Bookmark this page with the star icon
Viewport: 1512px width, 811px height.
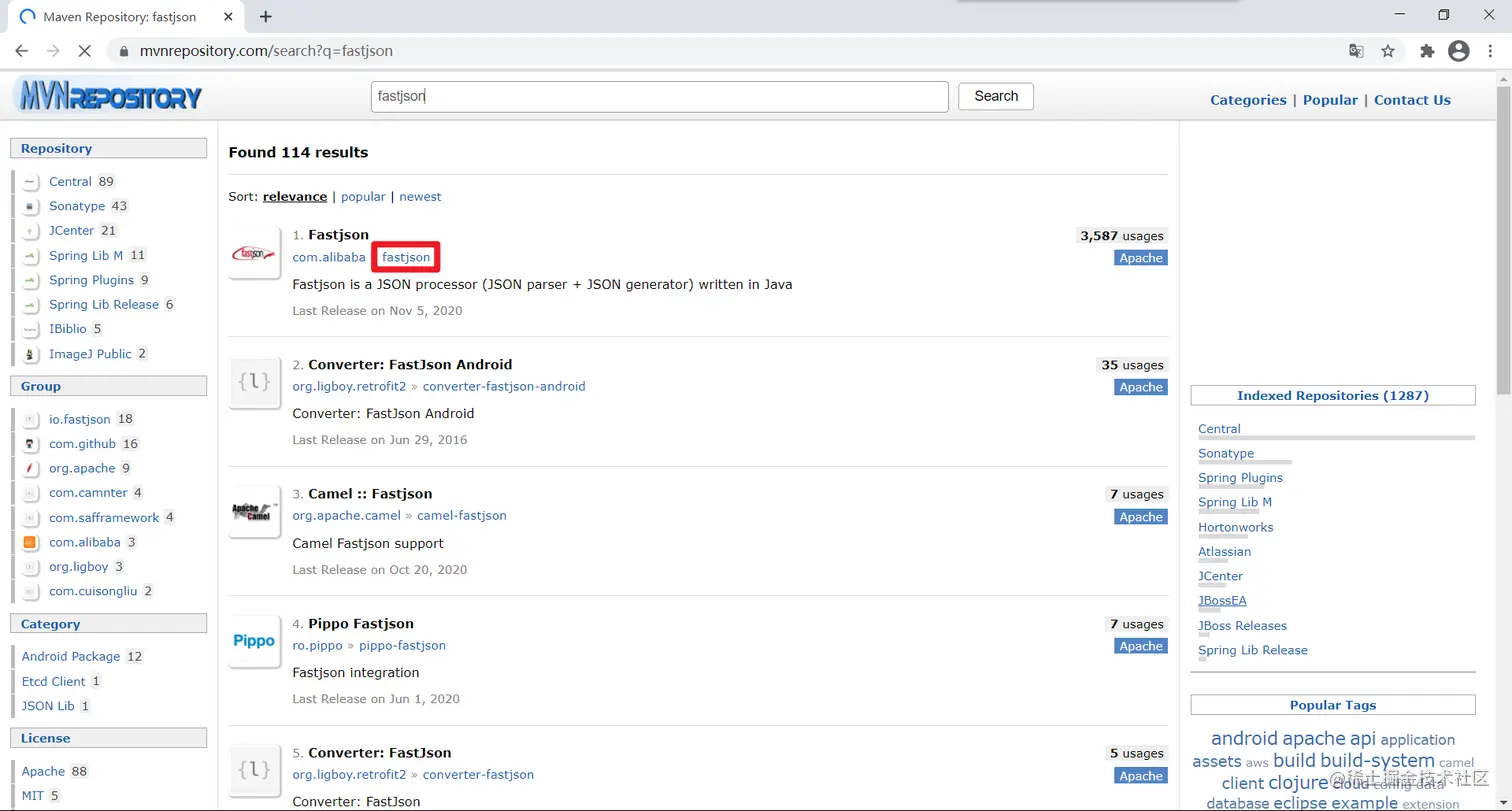click(x=1388, y=51)
